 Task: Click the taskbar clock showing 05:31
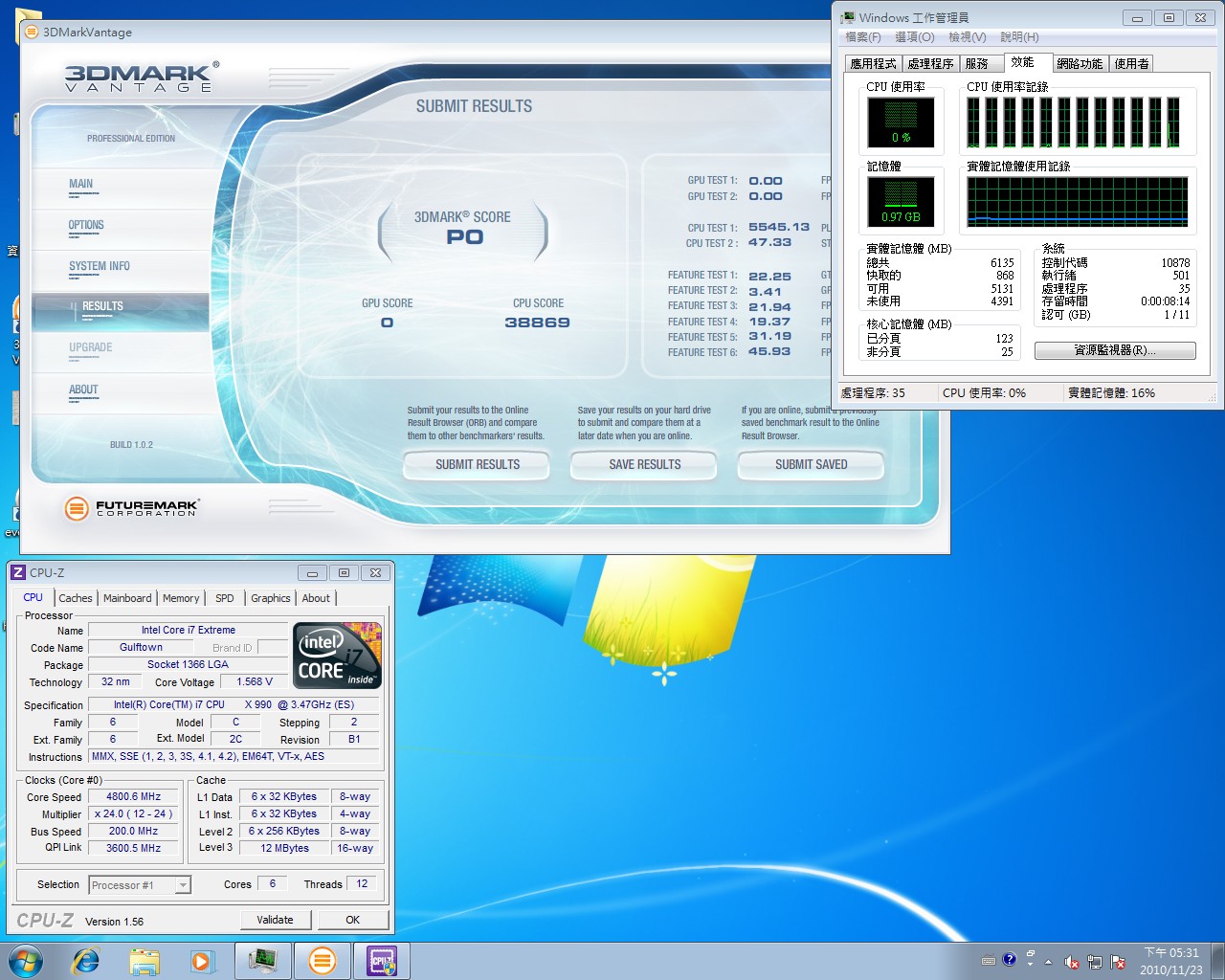pyautogui.click(x=1171, y=961)
